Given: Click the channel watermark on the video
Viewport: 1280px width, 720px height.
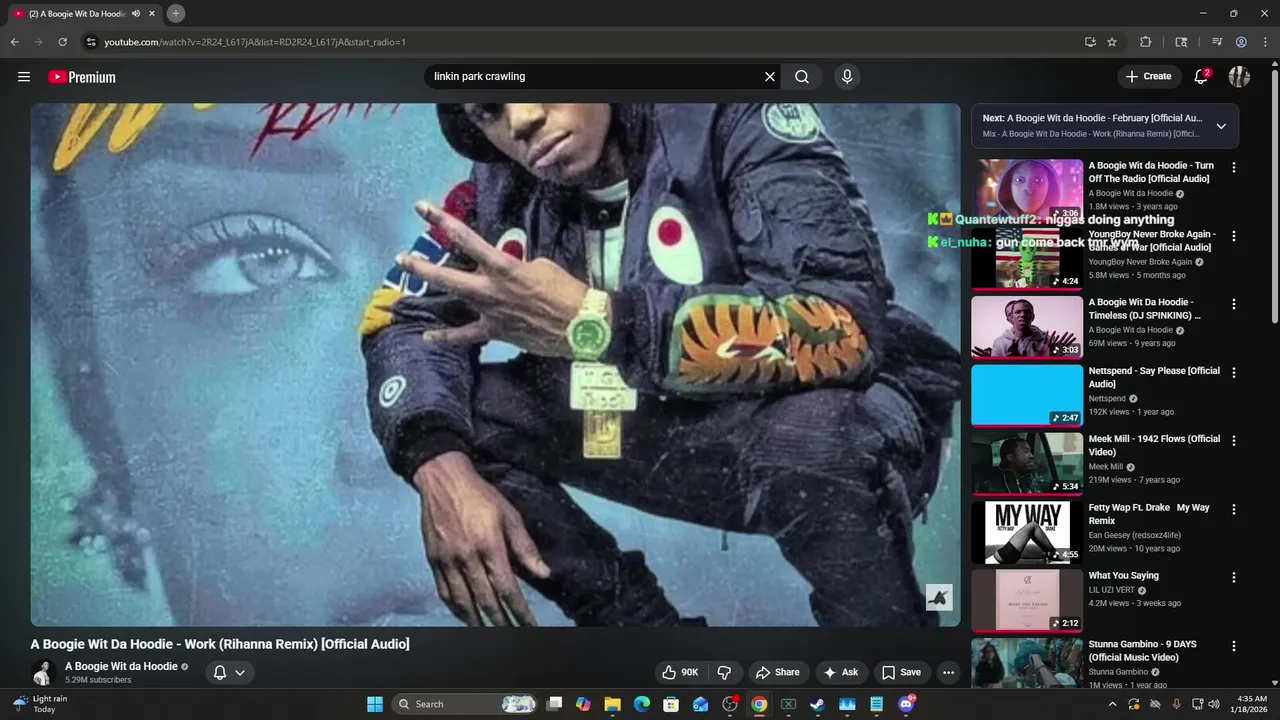Looking at the screenshot, I should [938, 597].
